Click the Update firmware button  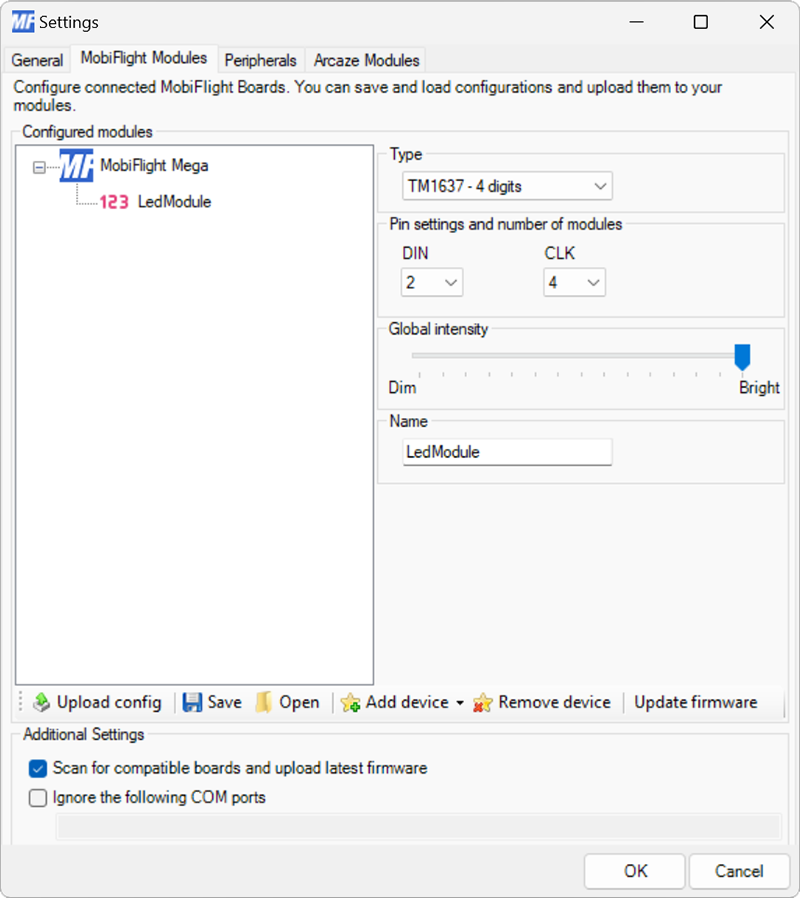click(695, 702)
